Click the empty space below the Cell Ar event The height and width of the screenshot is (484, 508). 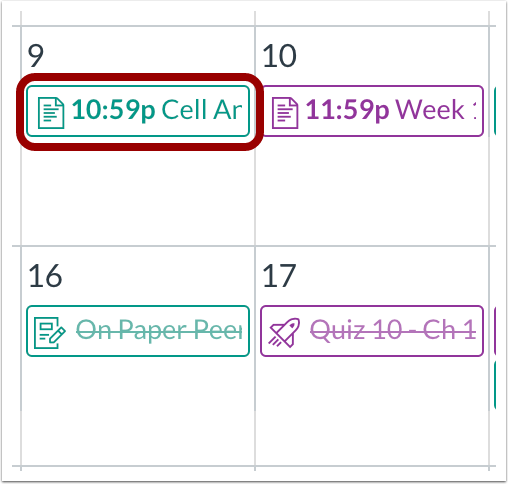point(138,195)
